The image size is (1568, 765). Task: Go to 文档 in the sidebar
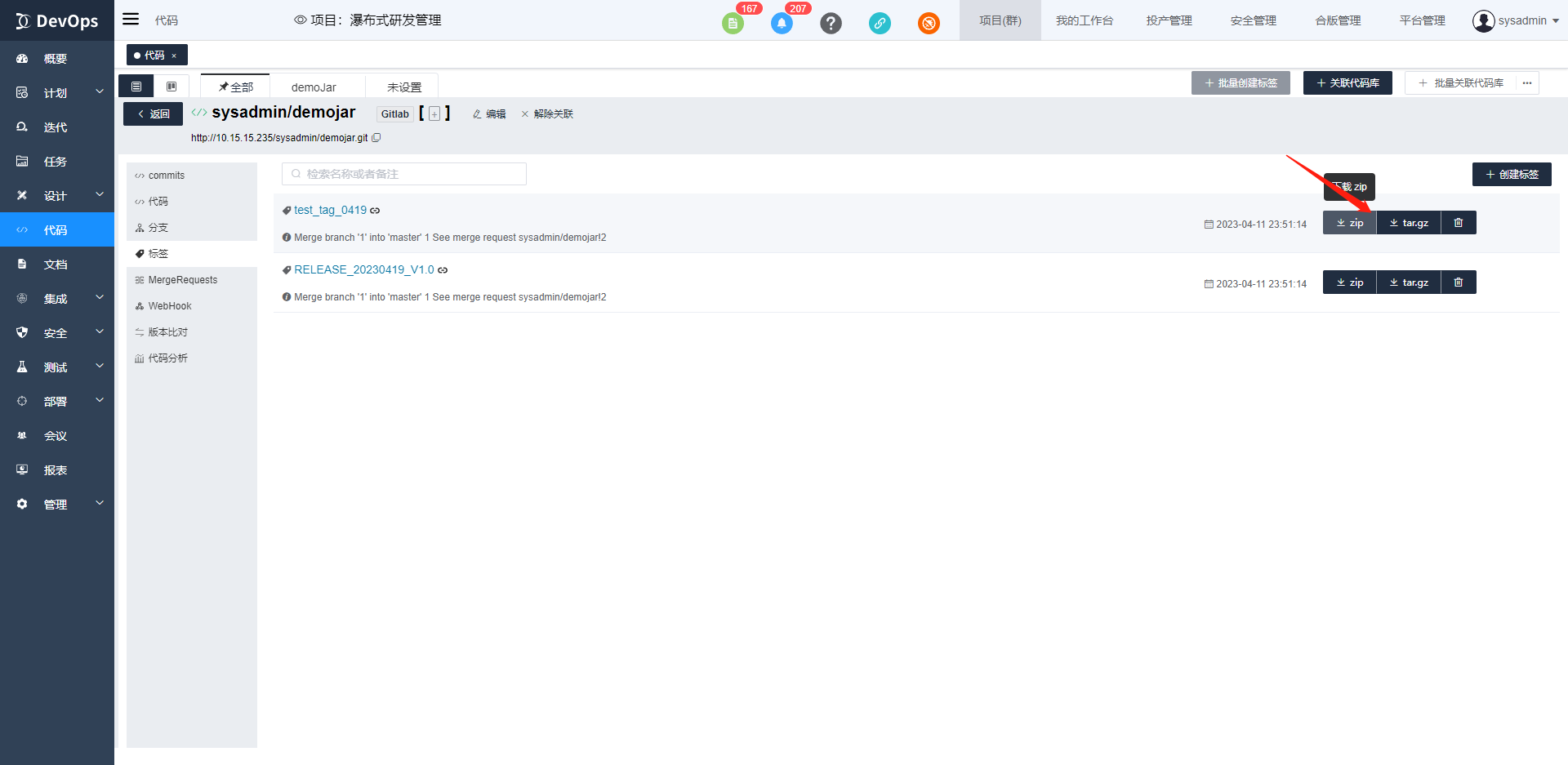tap(57, 265)
